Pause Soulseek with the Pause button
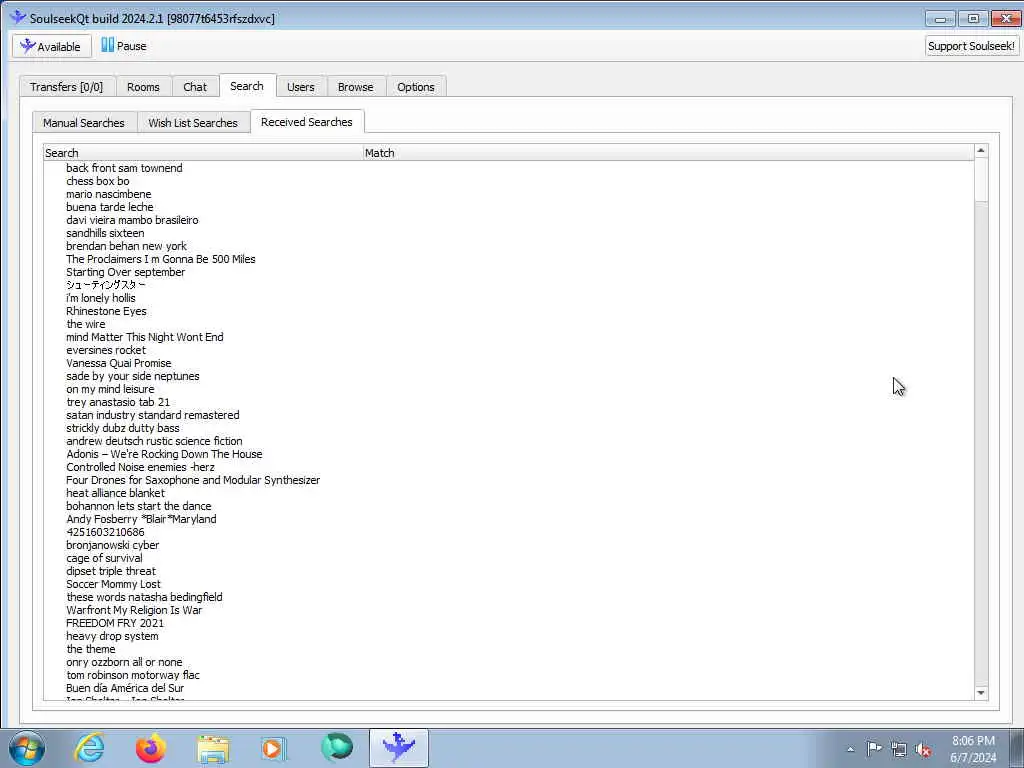Viewport: 1024px width, 768px height. (123, 46)
